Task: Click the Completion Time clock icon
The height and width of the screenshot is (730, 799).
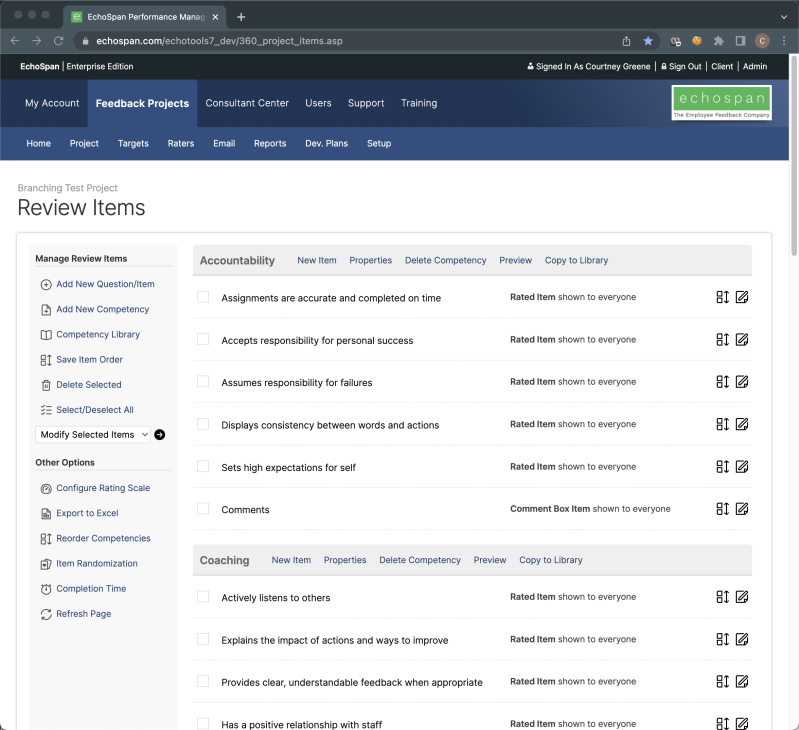Action: point(46,589)
